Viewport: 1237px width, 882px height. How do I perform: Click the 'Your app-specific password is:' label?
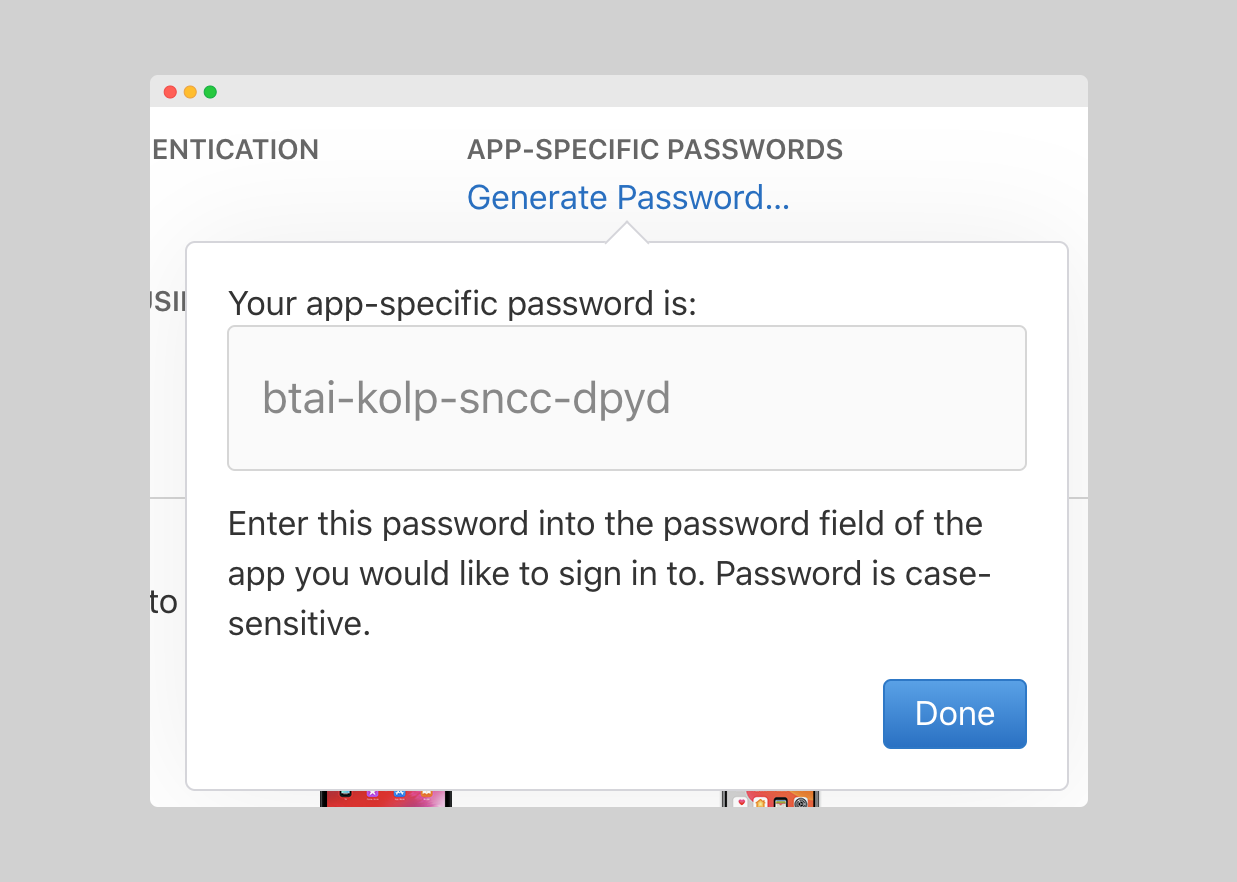pyautogui.click(x=462, y=303)
